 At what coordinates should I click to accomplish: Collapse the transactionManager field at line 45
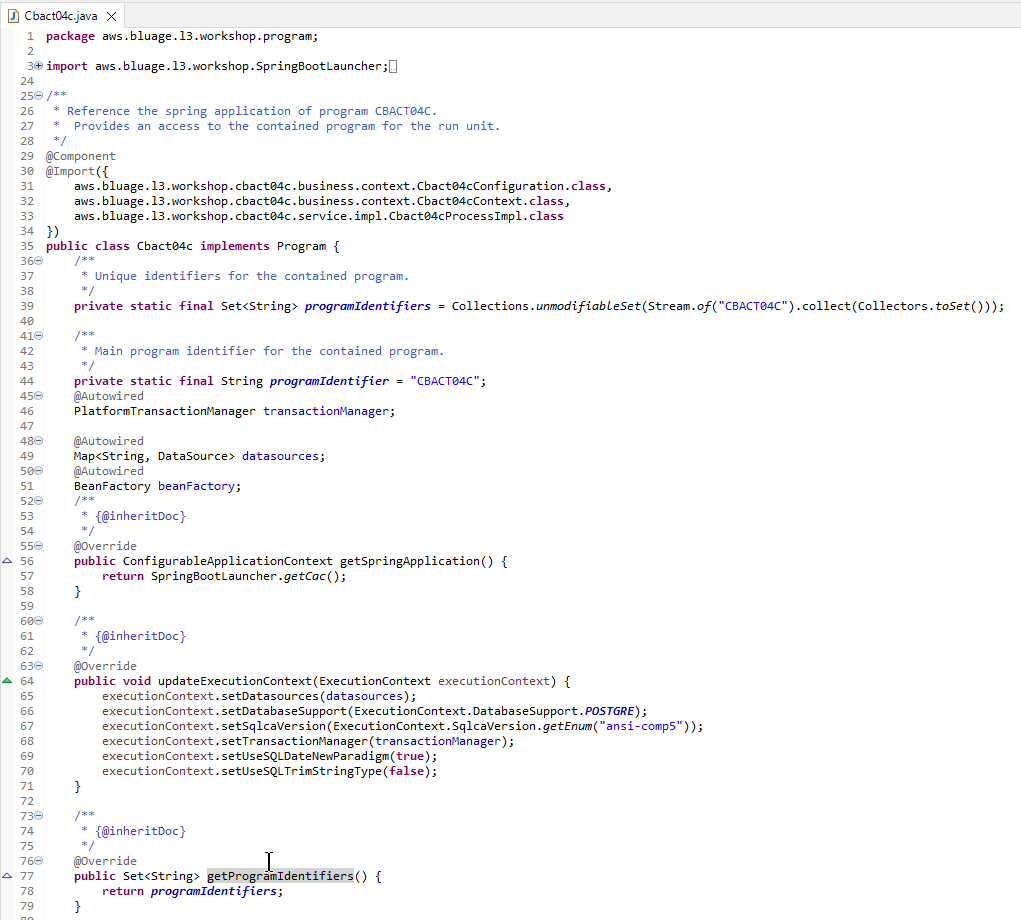tap(38, 396)
